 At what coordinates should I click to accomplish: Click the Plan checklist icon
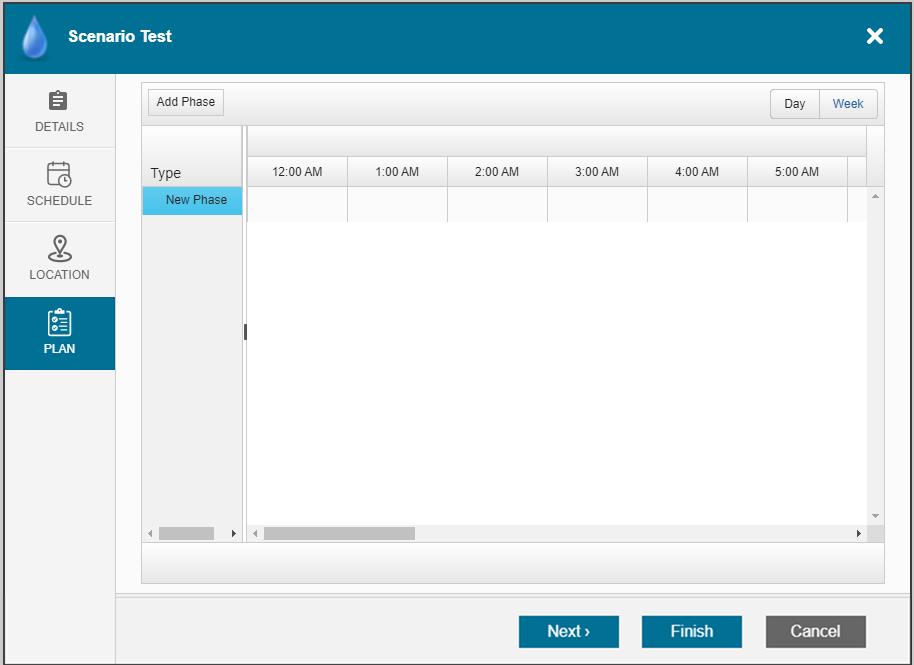tap(59, 322)
